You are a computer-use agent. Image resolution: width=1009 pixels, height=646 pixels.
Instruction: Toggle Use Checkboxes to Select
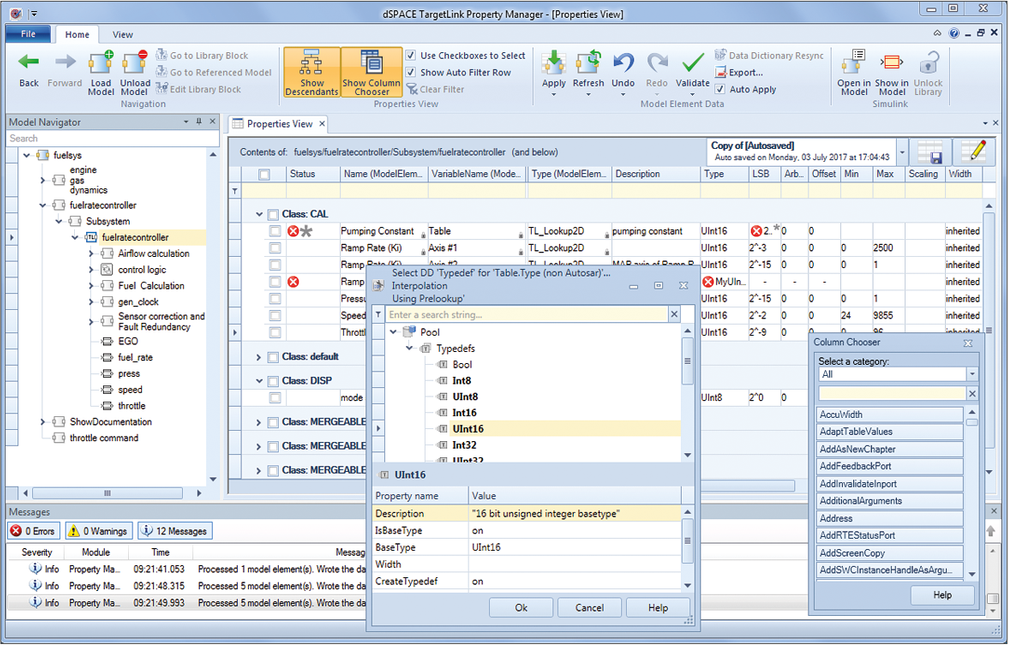click(411, 56)
